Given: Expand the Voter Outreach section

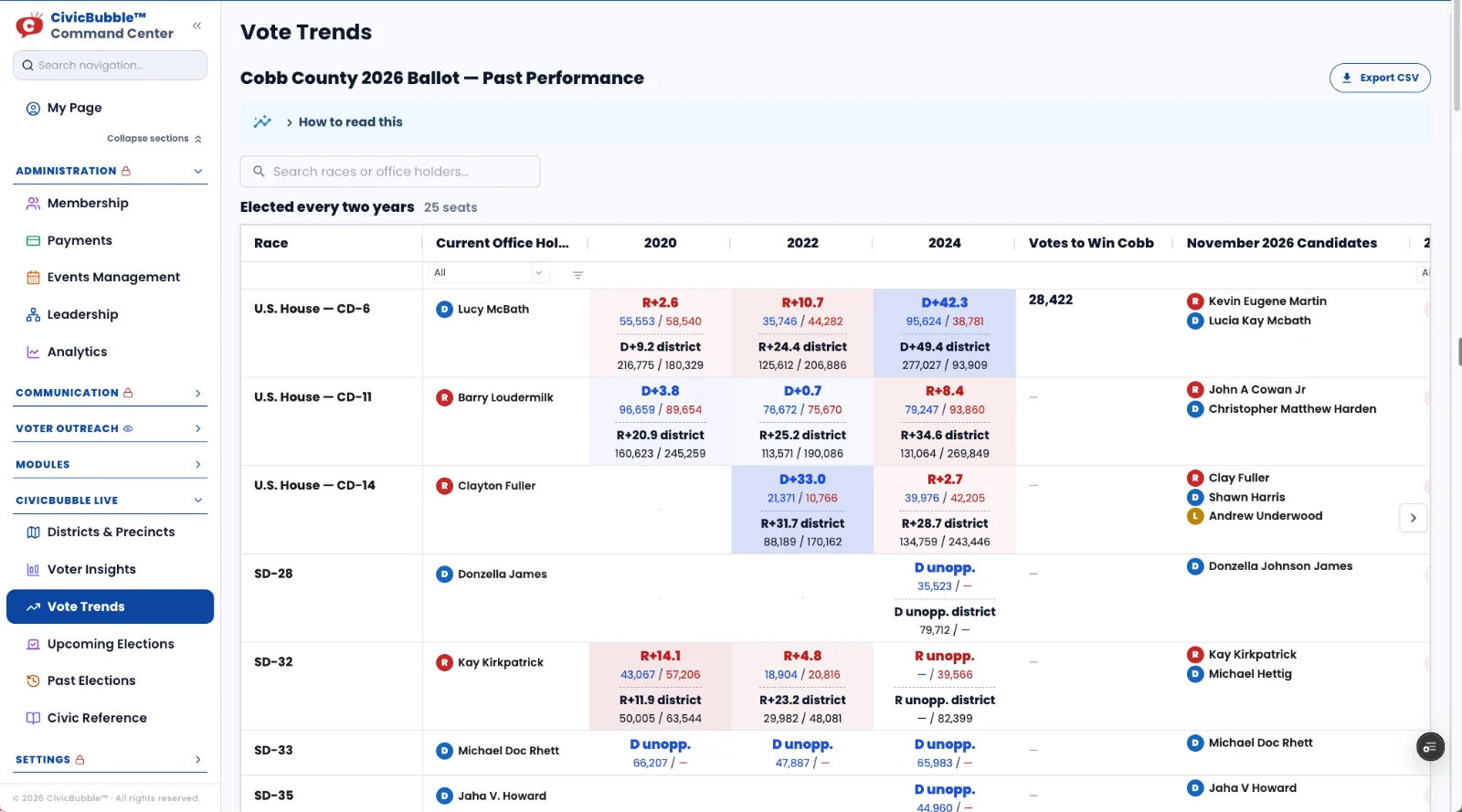Looking at the screenshot, I should tap(198, 429).
